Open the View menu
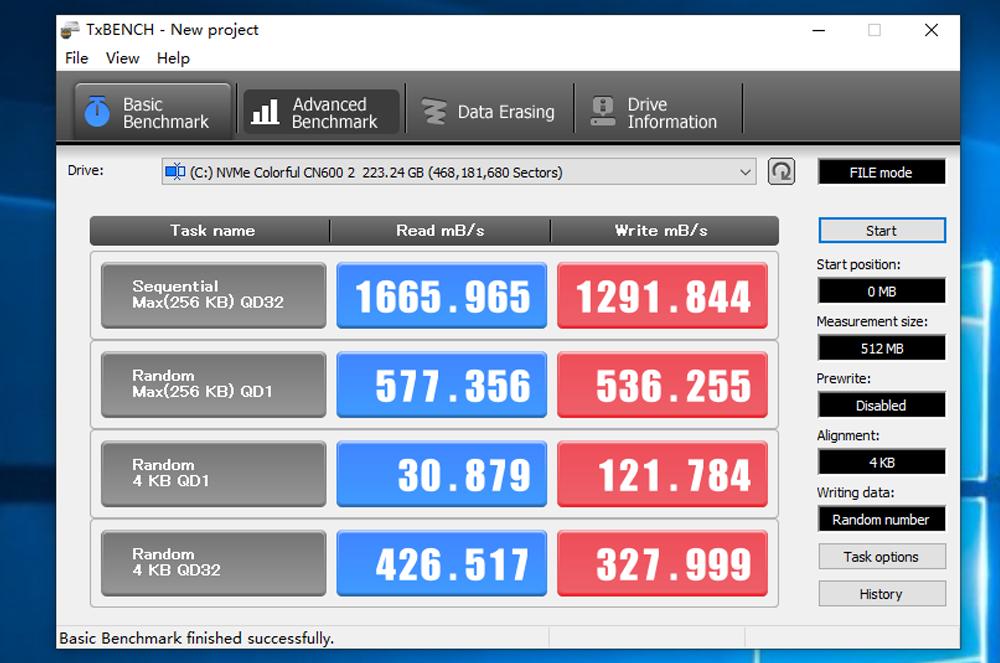1000x663 pixels. (x=122, y=58)
